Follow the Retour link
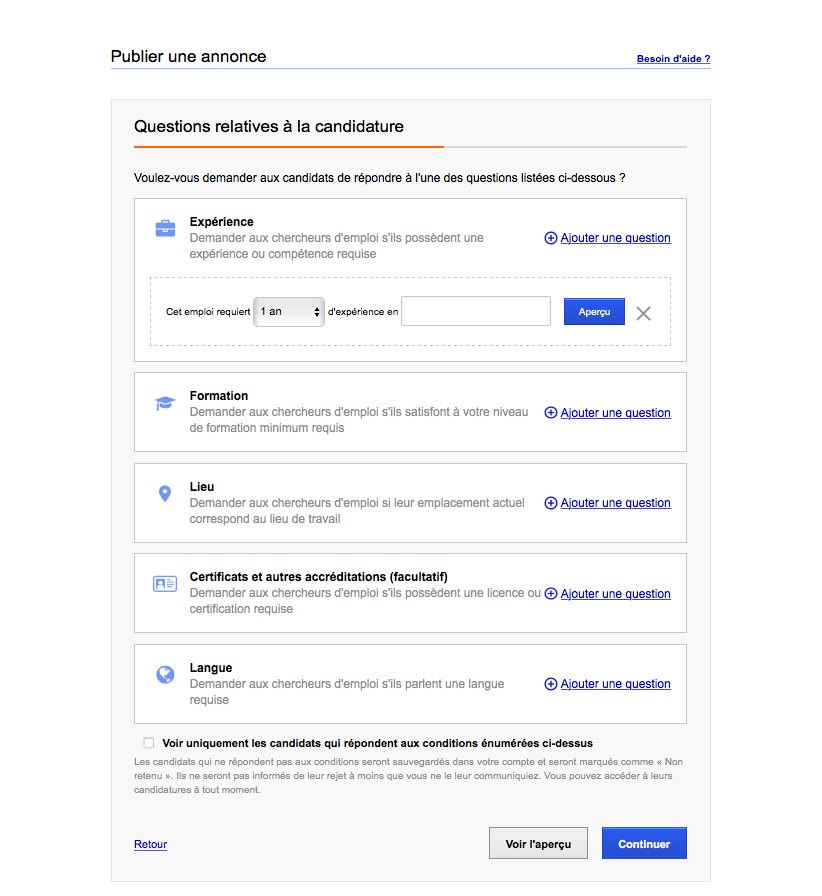Screen dimensions: 822x896 click(x=150, y=845)
